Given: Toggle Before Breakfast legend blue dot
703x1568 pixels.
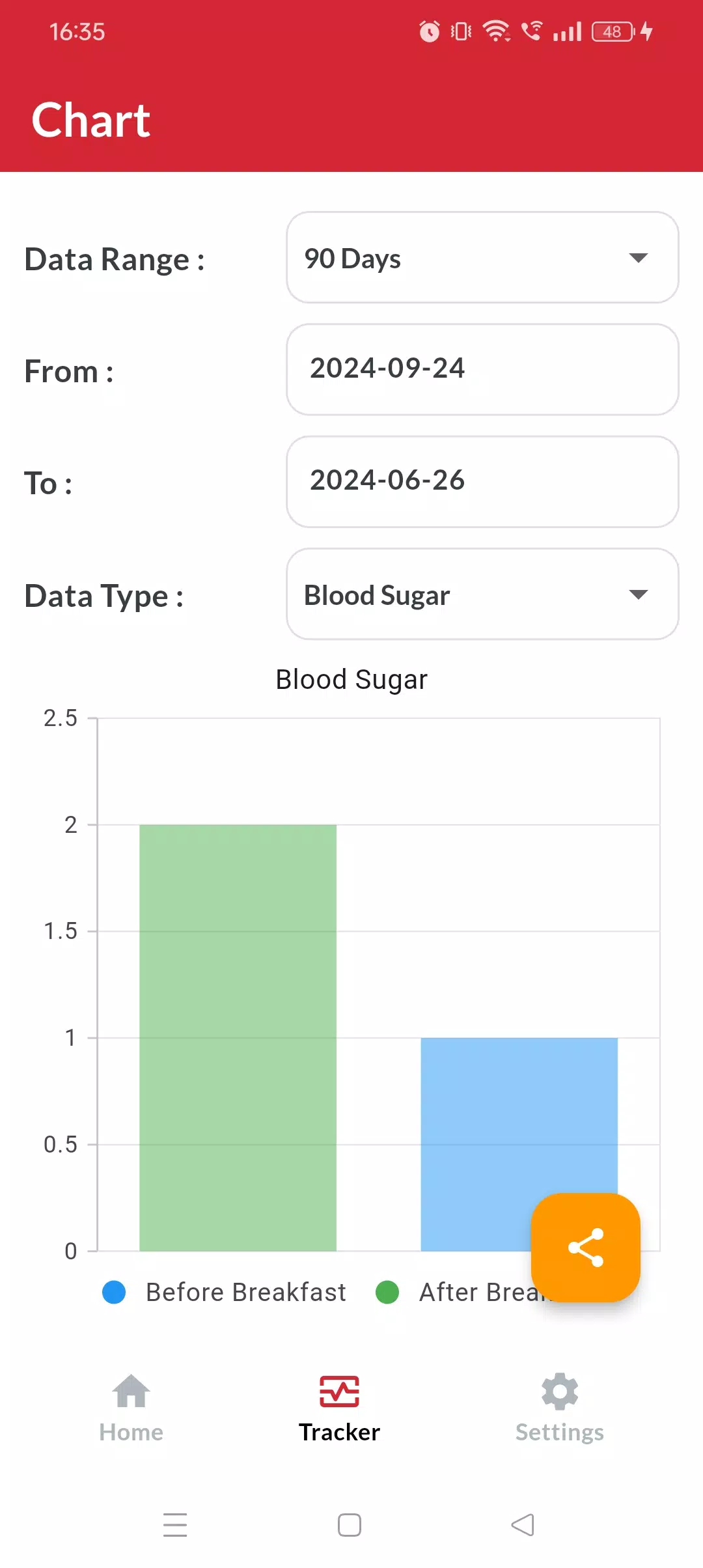Looking at the screenshot, I should click(x=114, y=1292).
